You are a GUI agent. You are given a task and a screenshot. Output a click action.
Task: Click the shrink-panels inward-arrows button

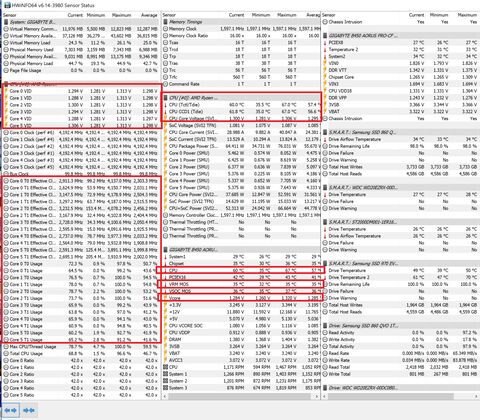[29, 410]
